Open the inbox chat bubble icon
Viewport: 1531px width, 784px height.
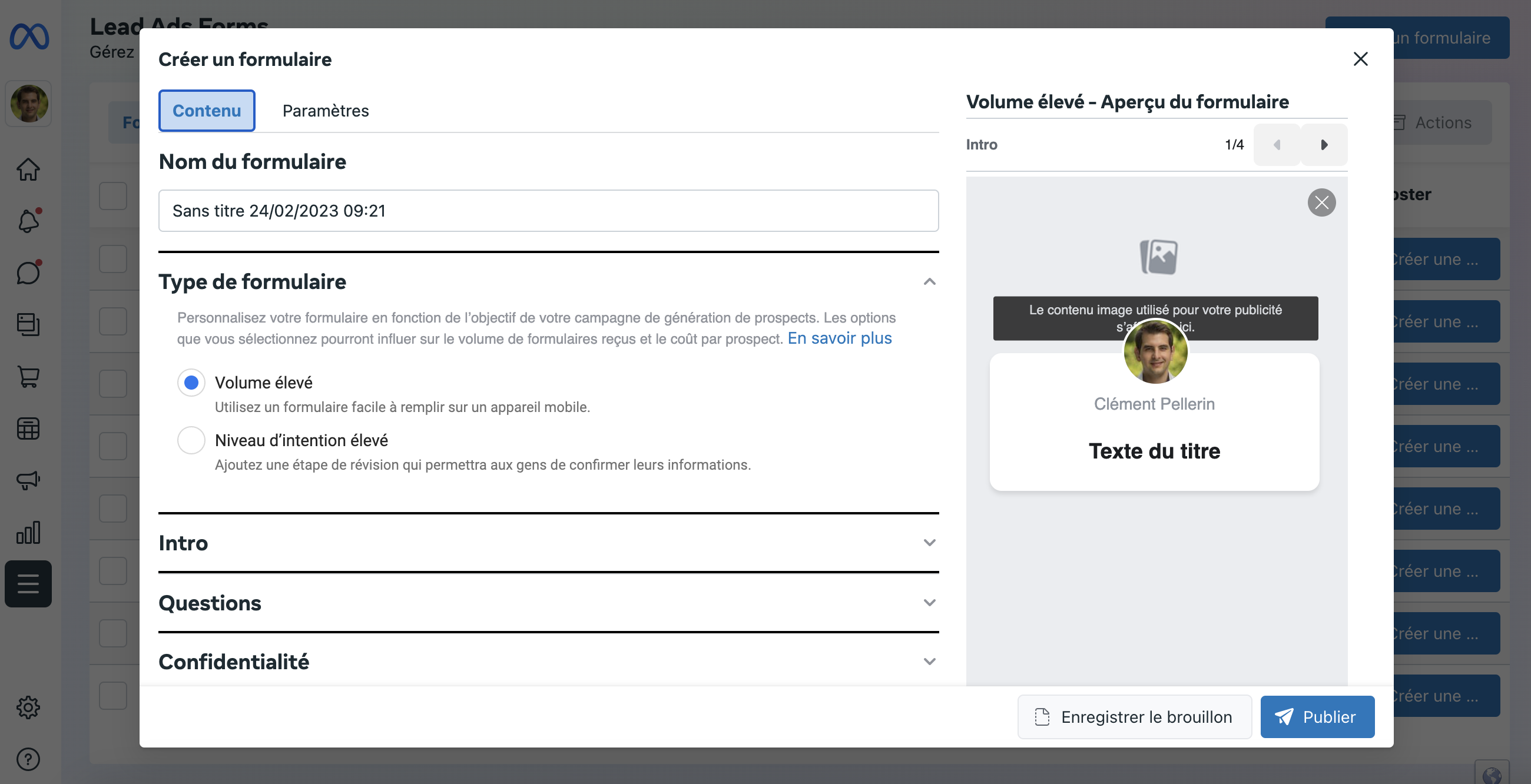28,273
